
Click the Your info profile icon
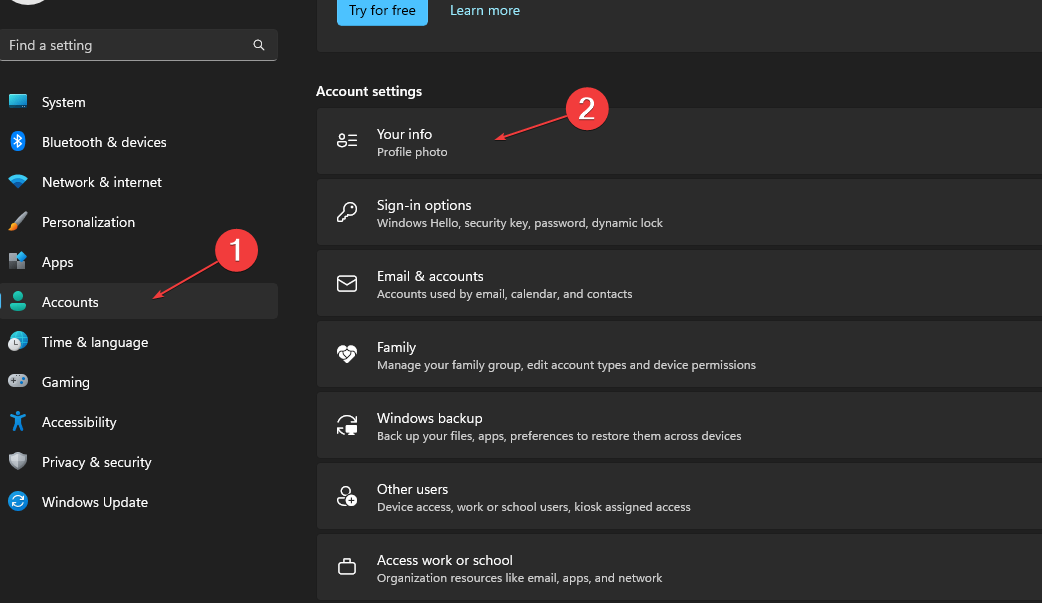pyautogui.click(x=346, y=141)
